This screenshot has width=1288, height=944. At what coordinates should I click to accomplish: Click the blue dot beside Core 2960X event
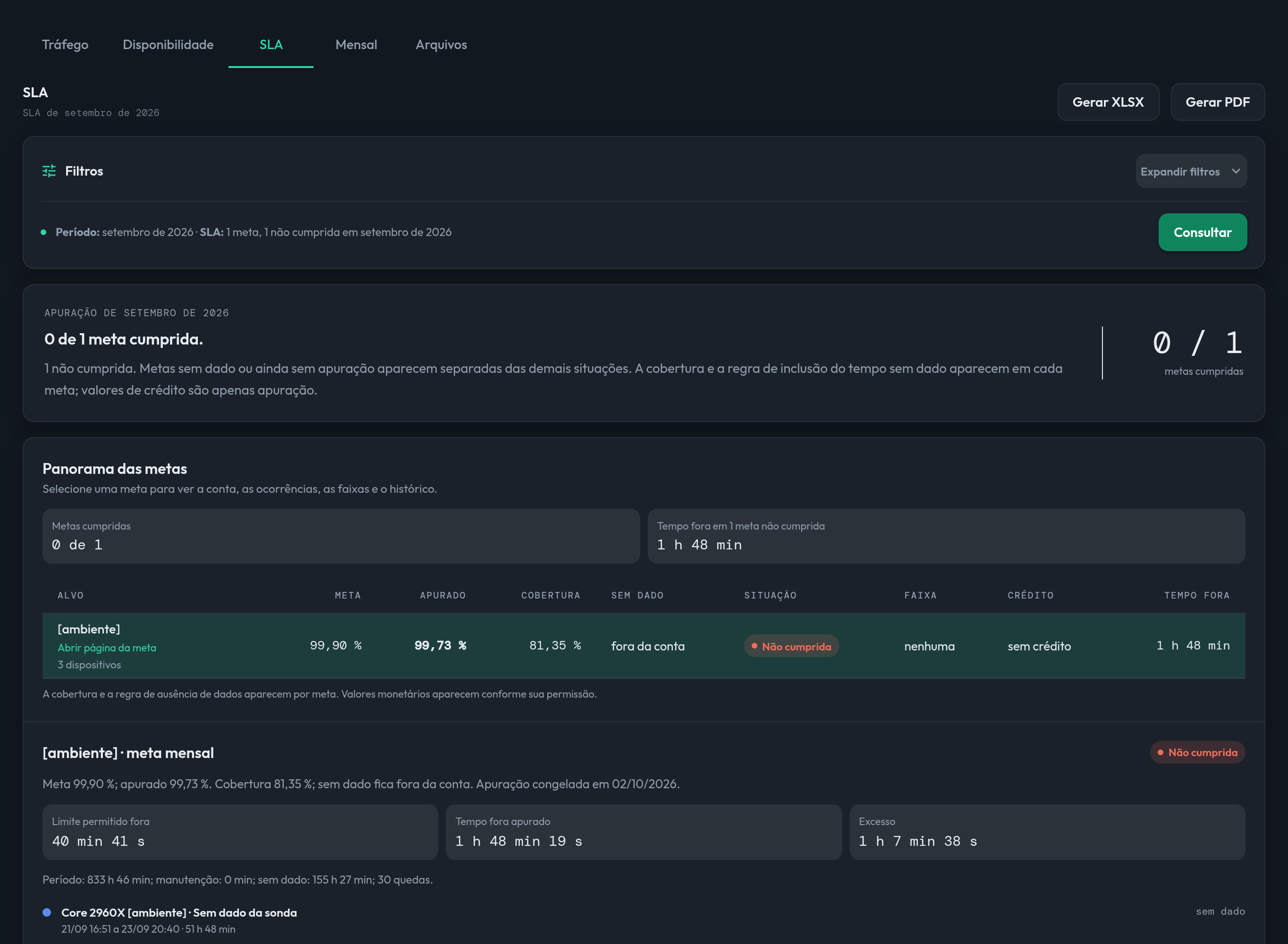pyautogui.click(x=47, y=912)
